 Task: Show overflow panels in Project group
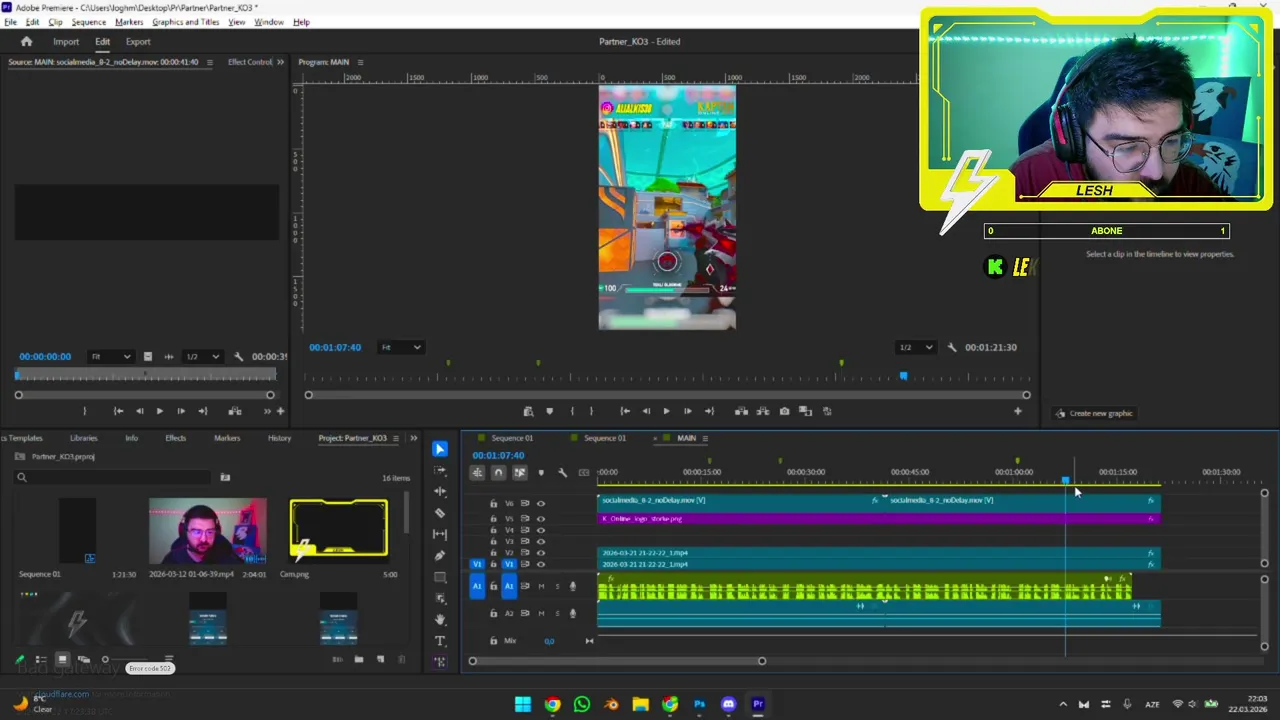pos(413,438)
